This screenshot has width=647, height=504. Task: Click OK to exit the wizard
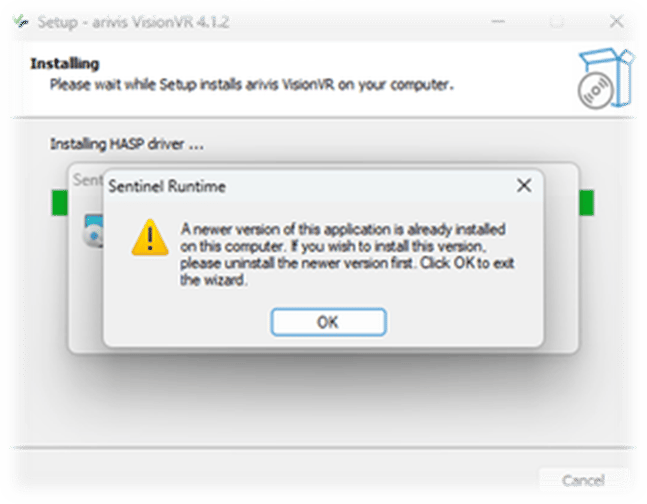tap(328, 322)
